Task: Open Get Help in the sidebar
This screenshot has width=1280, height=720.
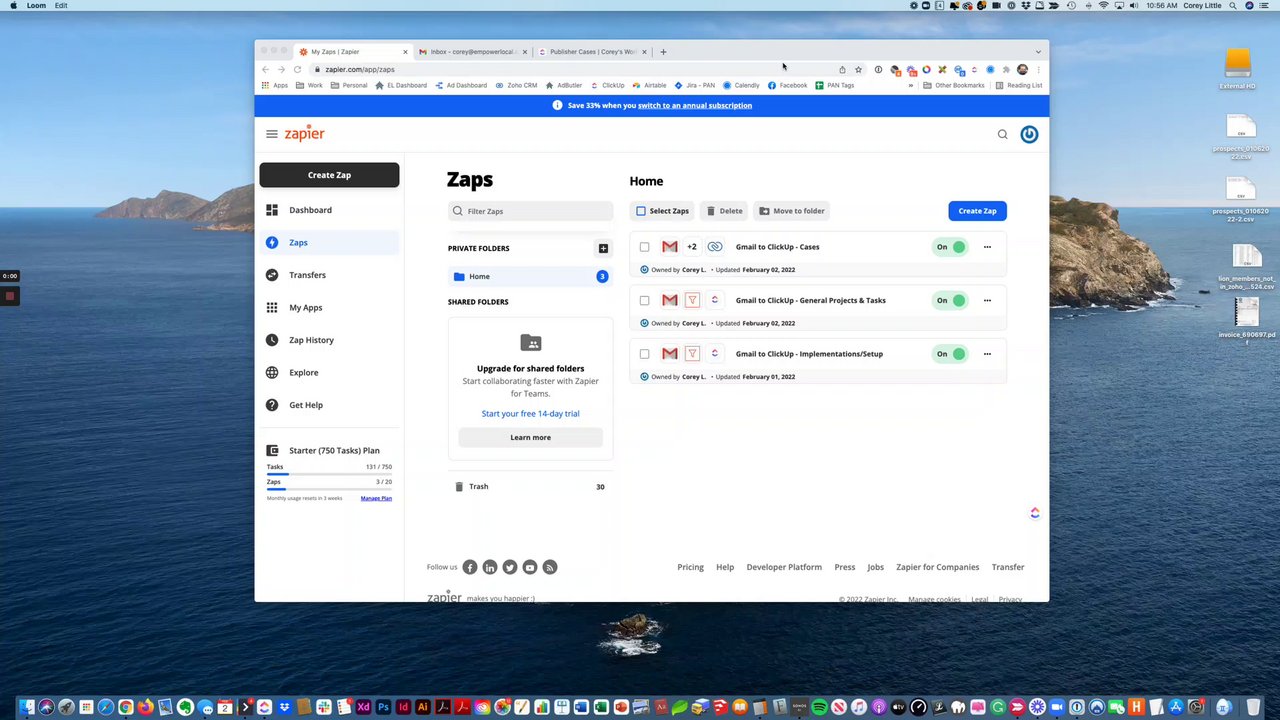Action: pyautogui.click(x=329, y=405)
